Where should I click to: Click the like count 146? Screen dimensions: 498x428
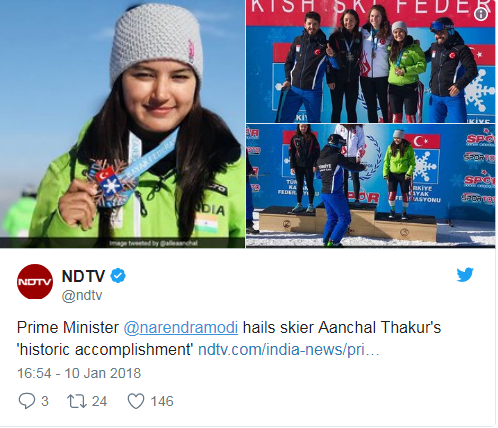tap(162, 401)
